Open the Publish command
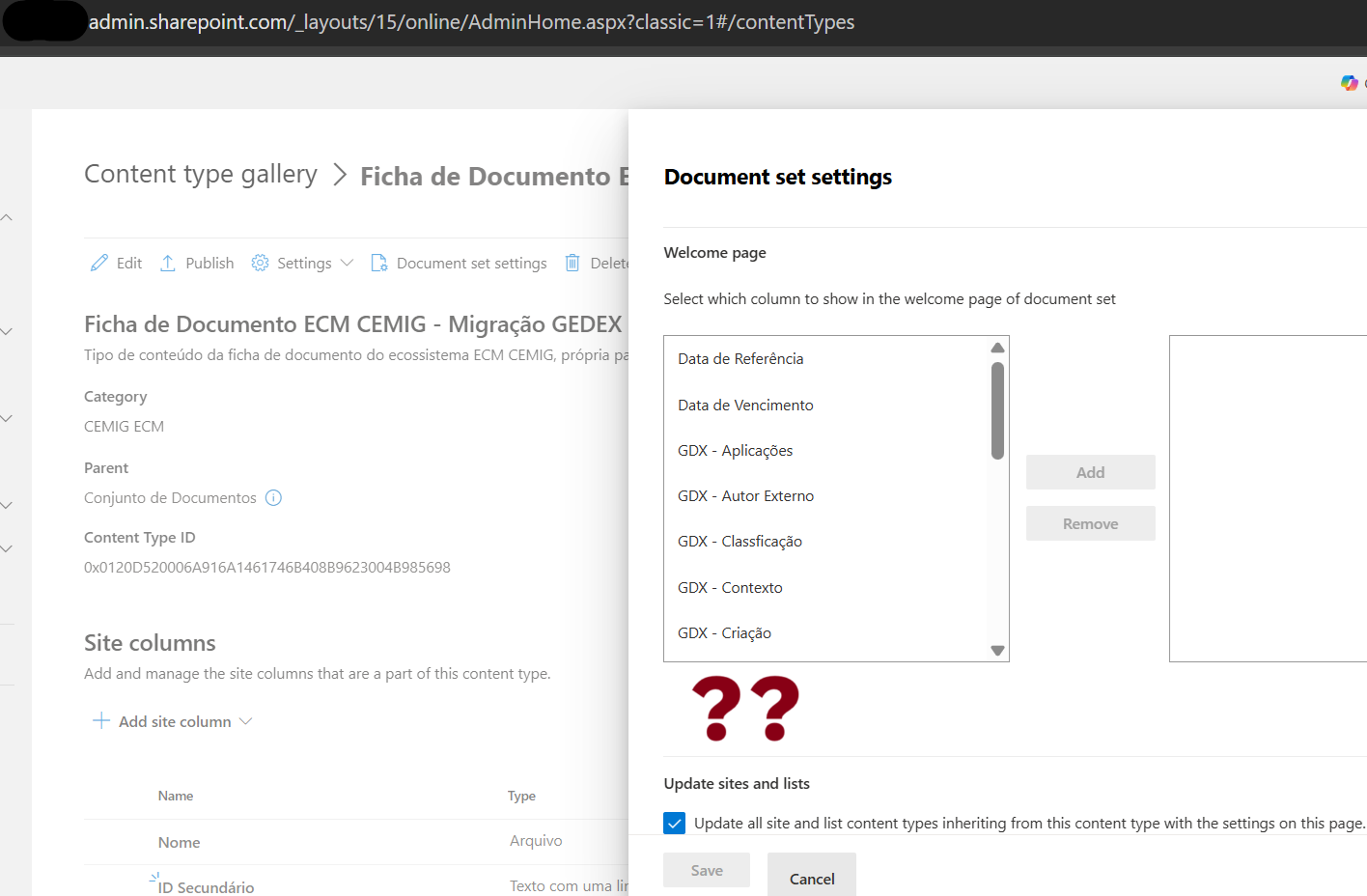The height and width of the screenshot is (896, 1367). (197, 263)
